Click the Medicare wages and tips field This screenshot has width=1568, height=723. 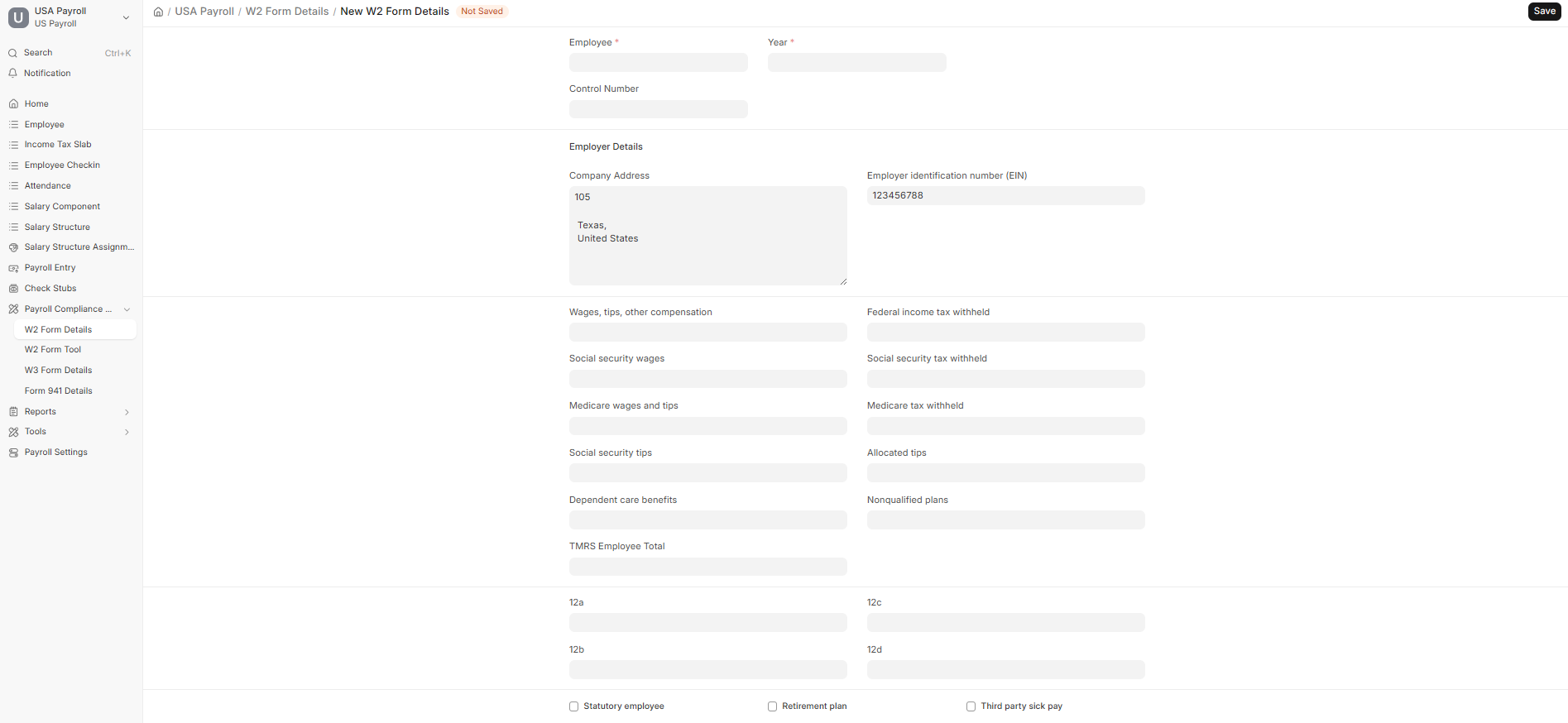point(708,426)
